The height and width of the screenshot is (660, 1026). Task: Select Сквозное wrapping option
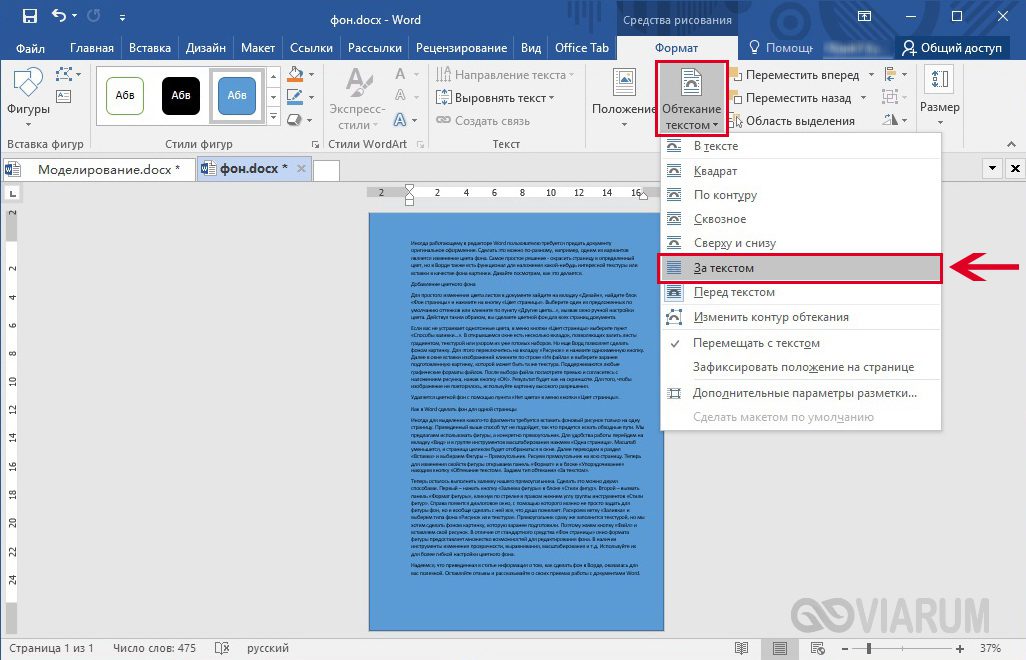[801, 219]
